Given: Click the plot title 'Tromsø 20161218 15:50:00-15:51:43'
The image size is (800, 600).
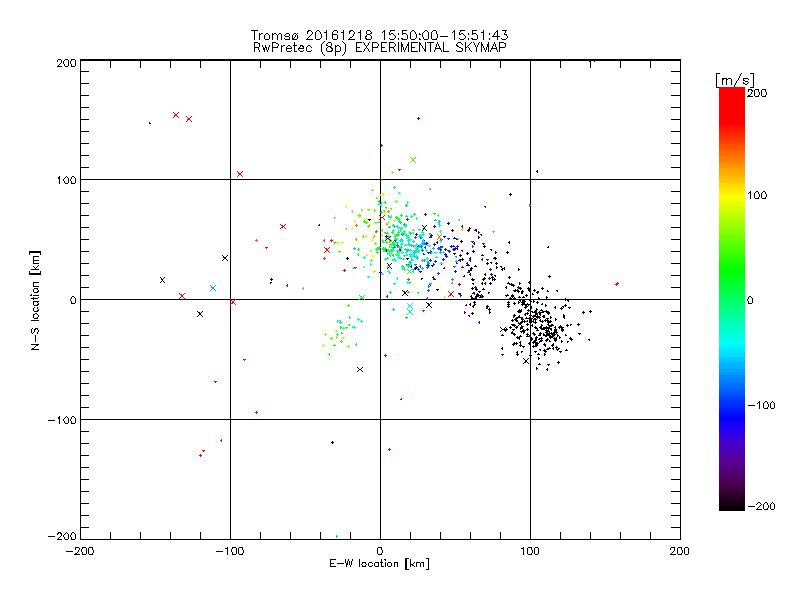Looking at the screenshot, I should [x=379, y=35].
